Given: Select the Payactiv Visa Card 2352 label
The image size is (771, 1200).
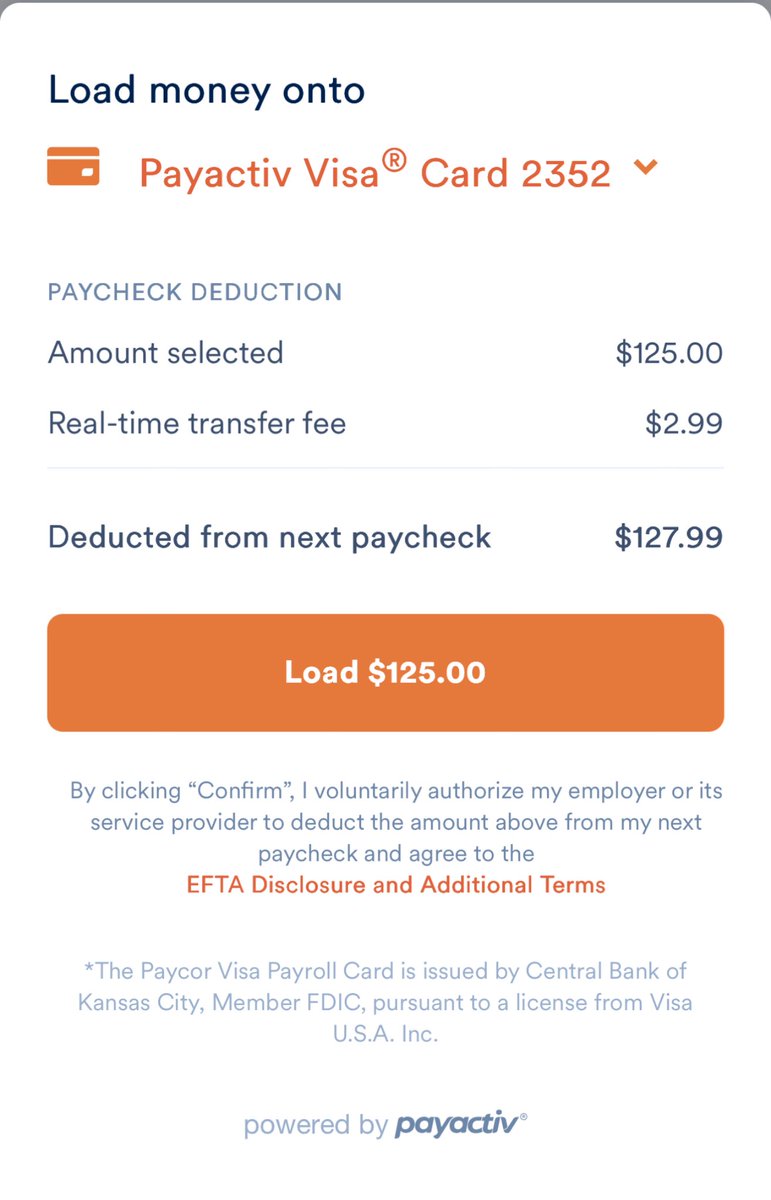Looking at the screenshot, I should [x=374, y=173].
